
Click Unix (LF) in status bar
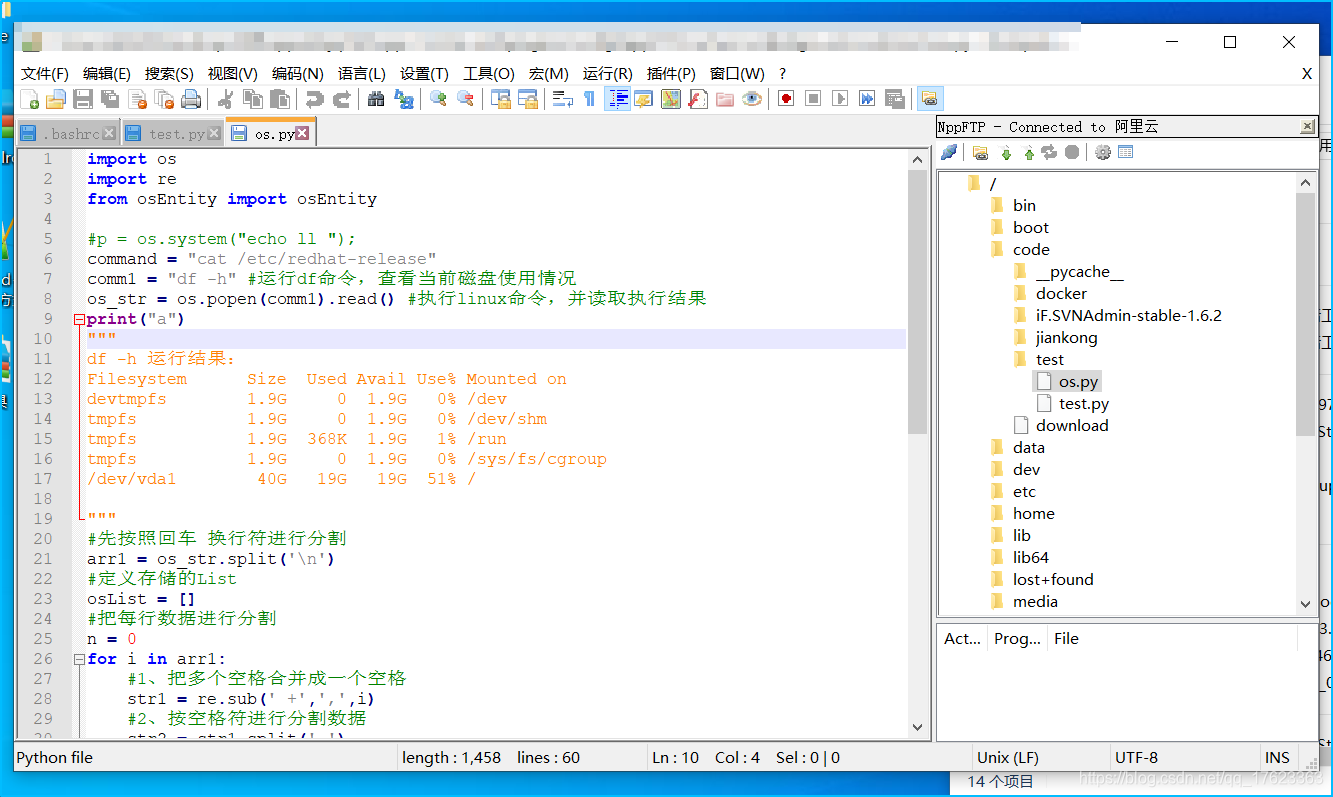[x=1007, y=757]
